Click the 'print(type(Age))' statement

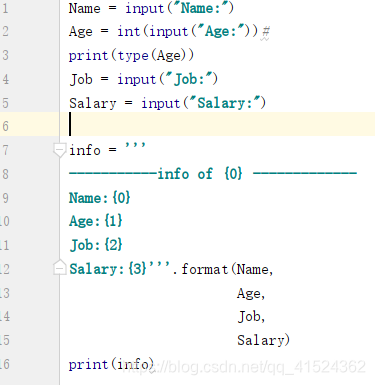pos(131,56)
